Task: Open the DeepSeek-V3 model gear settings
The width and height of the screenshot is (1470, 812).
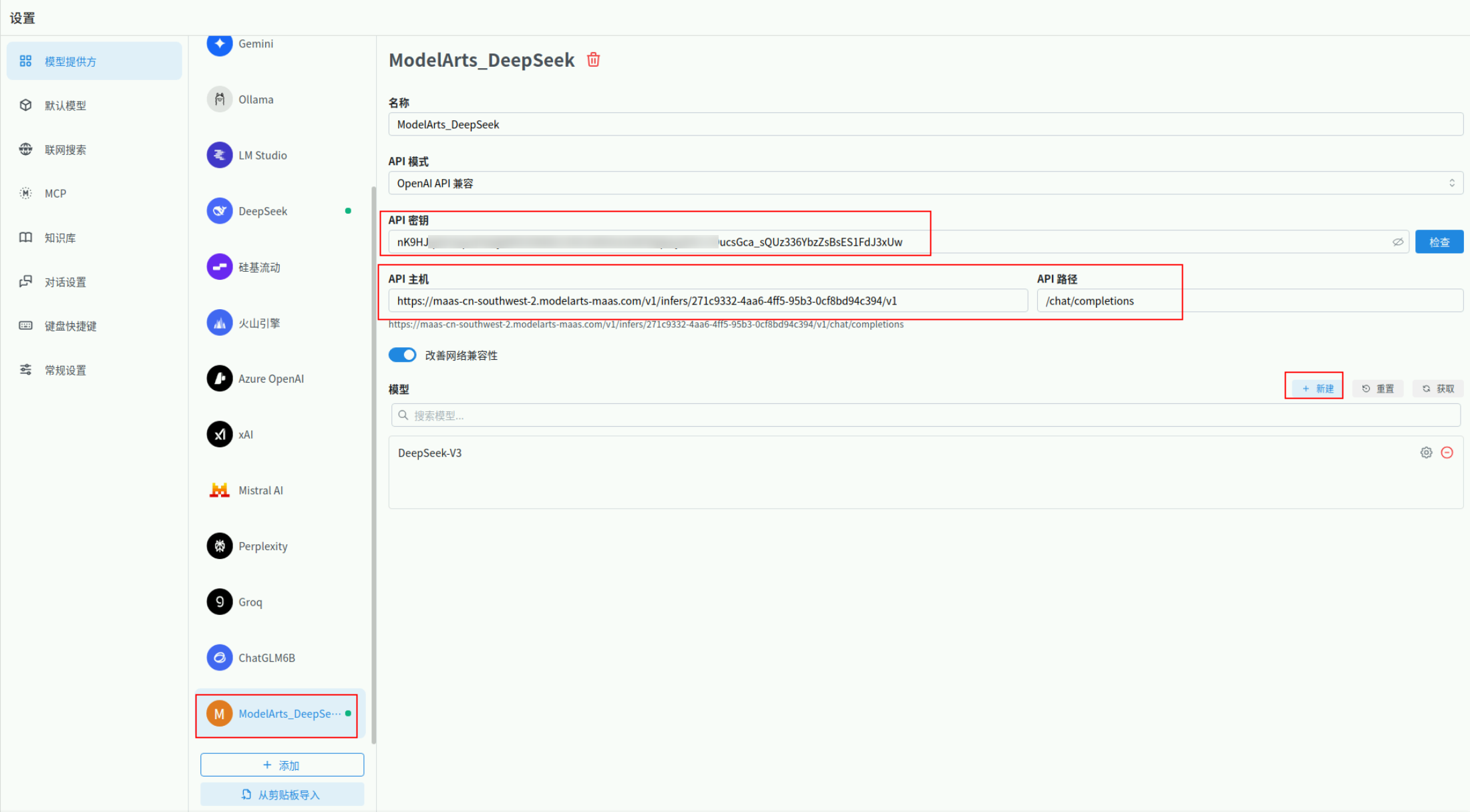Action: [1426, 453]
